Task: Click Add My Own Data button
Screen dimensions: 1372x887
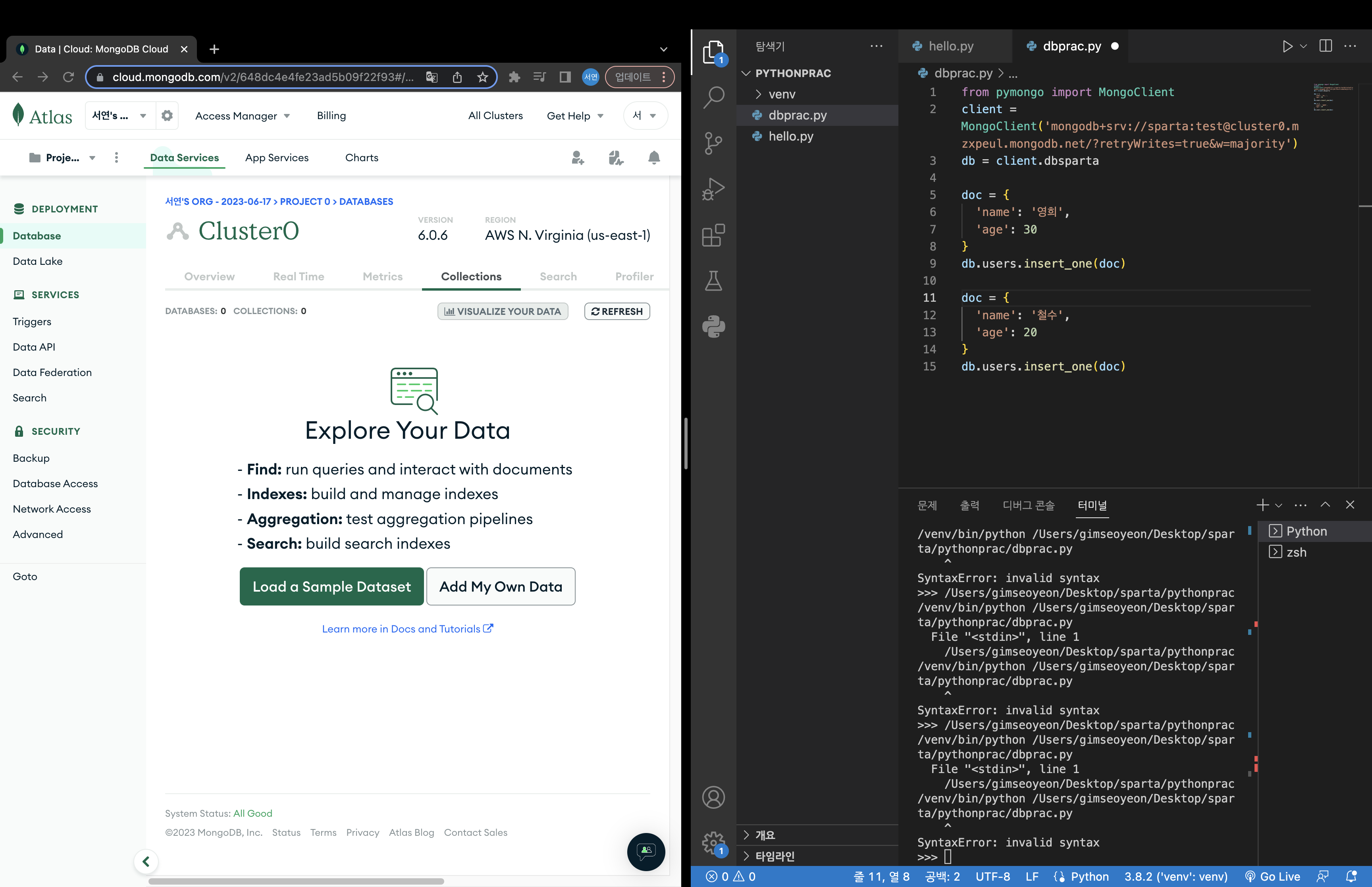Action: [500, 586]
